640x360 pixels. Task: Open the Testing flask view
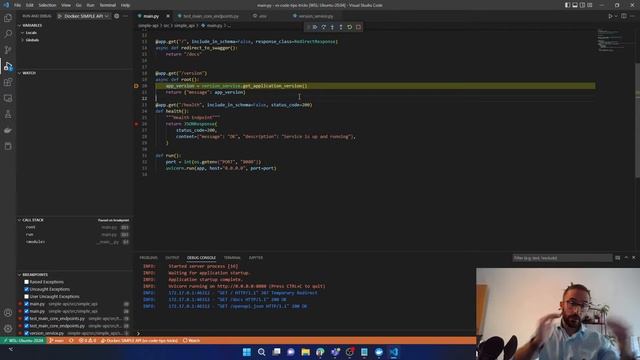point(8,114)
